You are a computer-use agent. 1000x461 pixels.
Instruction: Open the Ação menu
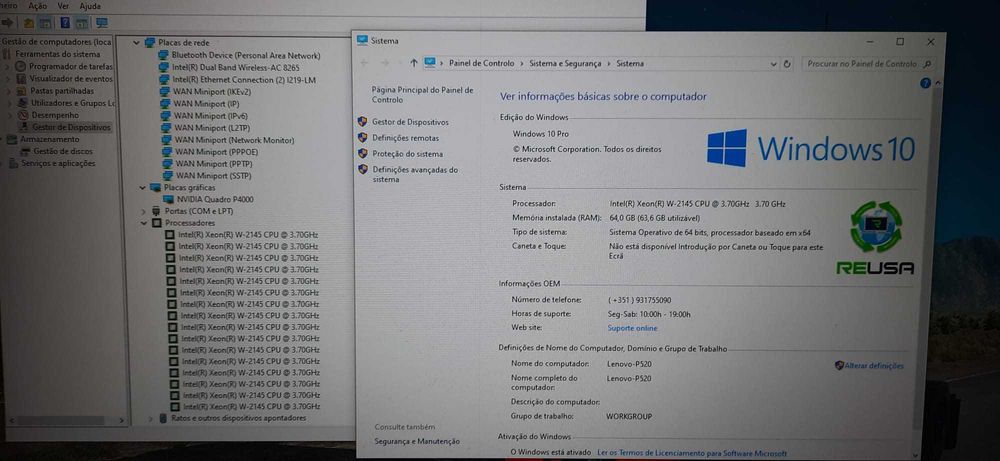pyautogui.click(x=37, y=5)
